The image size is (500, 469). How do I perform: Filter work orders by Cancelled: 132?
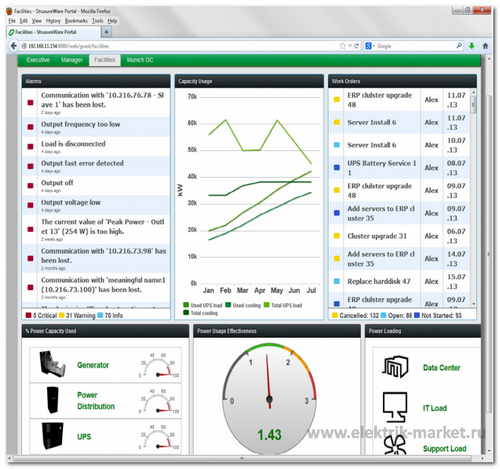point(356,315)
